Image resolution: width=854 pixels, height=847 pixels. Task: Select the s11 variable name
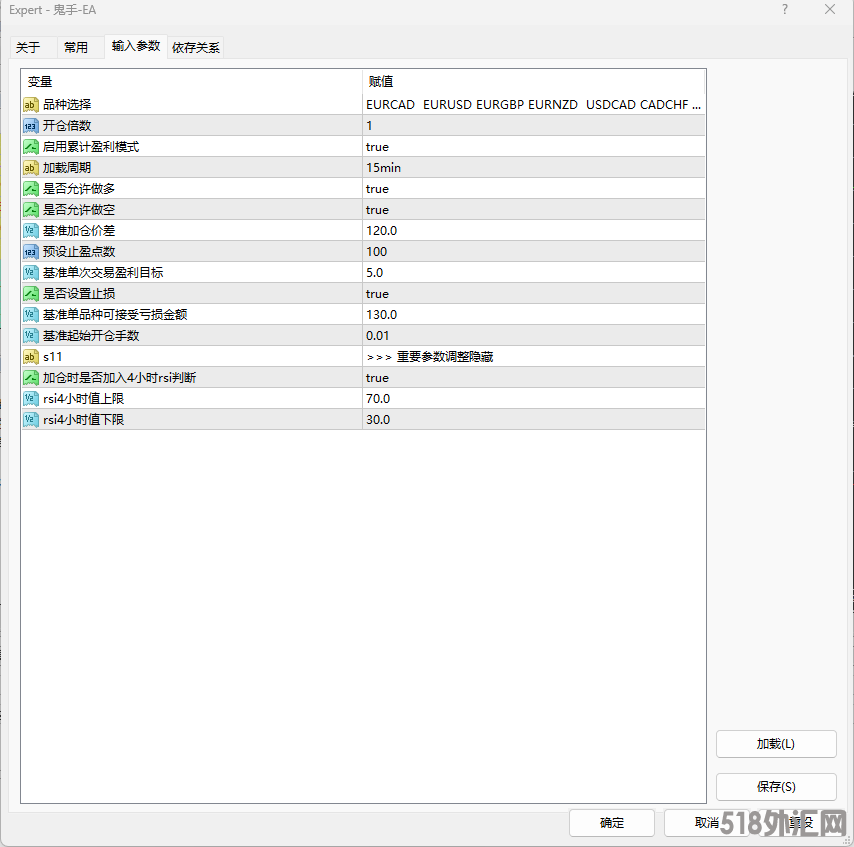[52, 357]
